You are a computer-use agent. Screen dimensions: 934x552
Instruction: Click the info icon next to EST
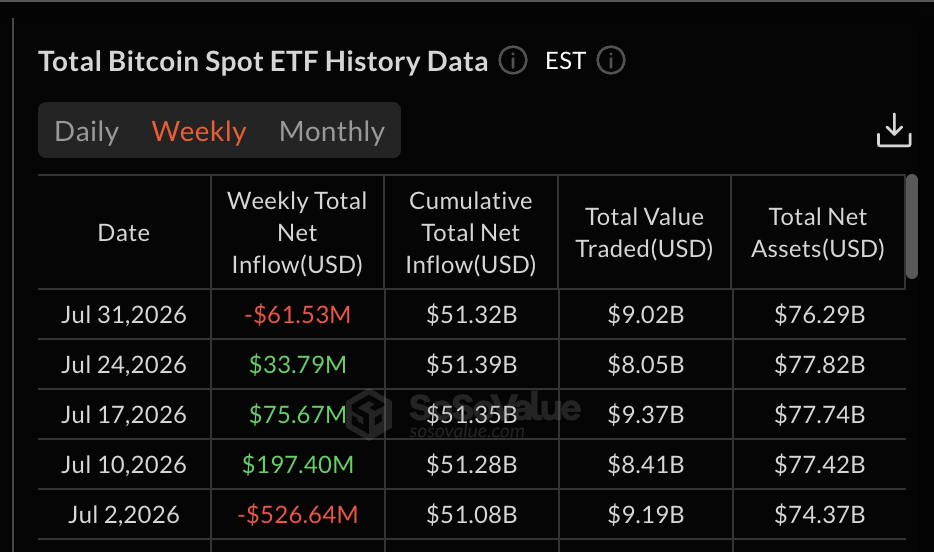611,60
